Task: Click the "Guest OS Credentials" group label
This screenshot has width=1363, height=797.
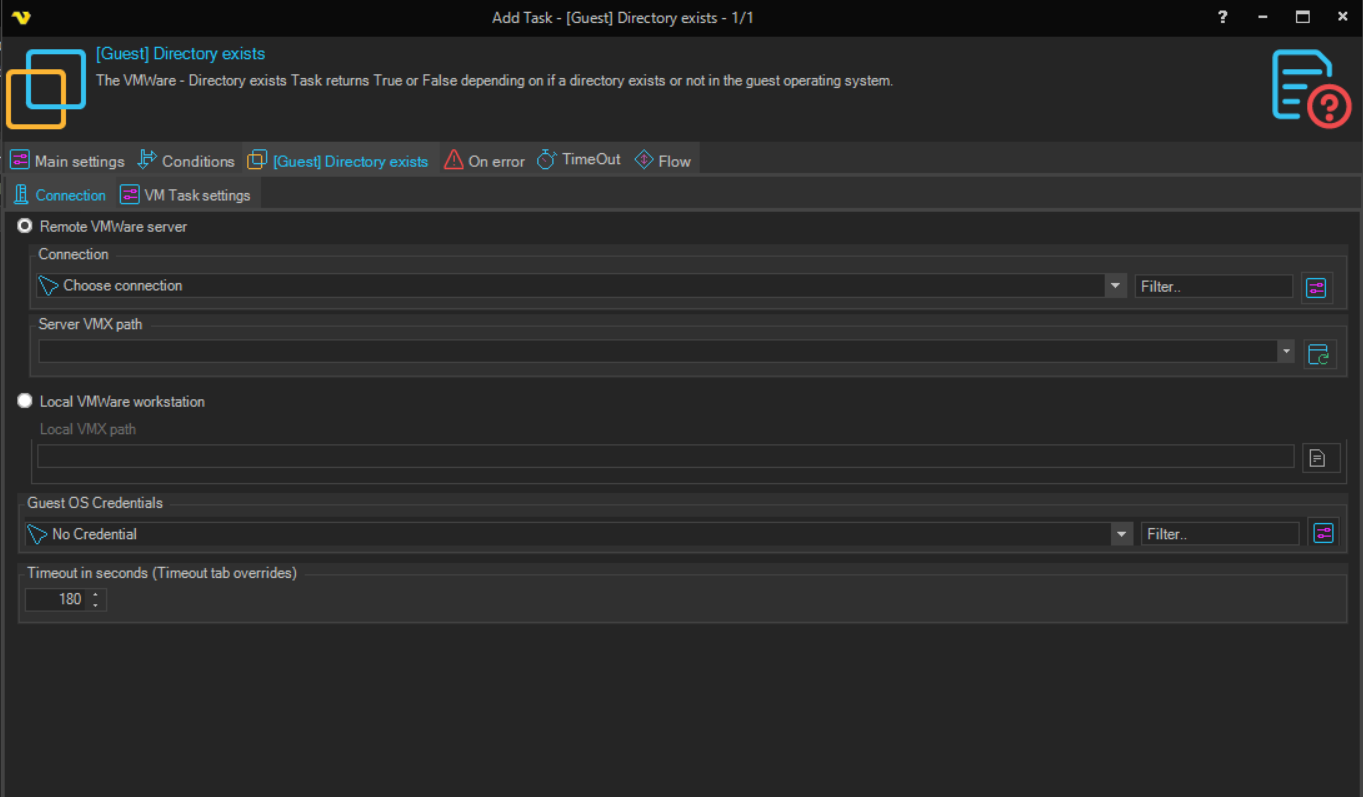Action: click(x=95, y=503)
